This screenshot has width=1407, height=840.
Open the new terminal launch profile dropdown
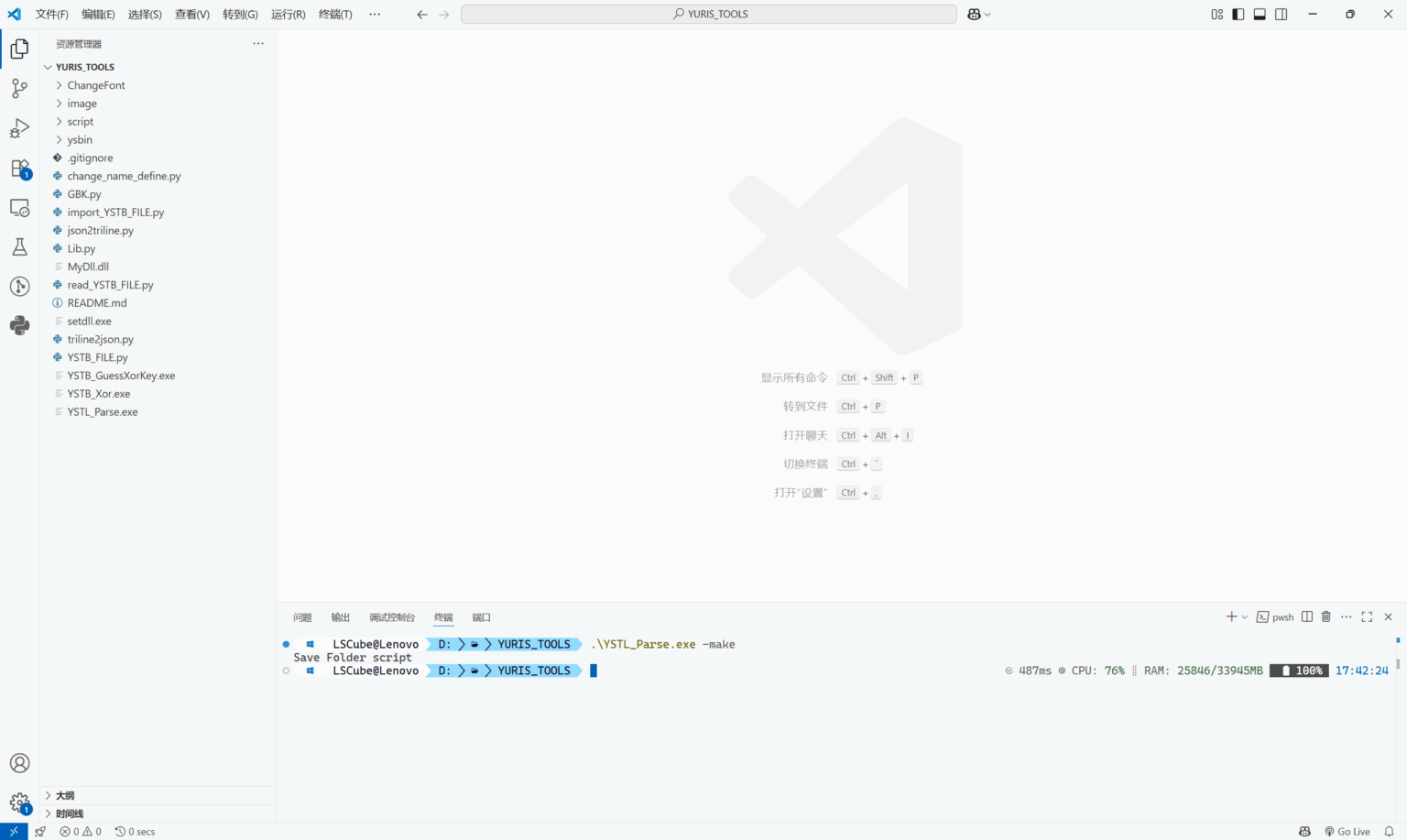click(x=1244, y=617)
